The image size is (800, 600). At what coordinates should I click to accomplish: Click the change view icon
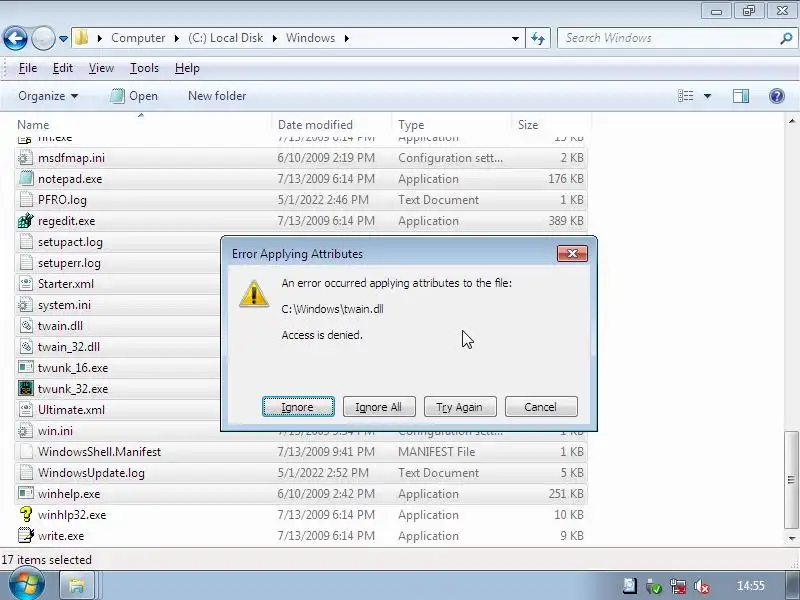point(685,96)
